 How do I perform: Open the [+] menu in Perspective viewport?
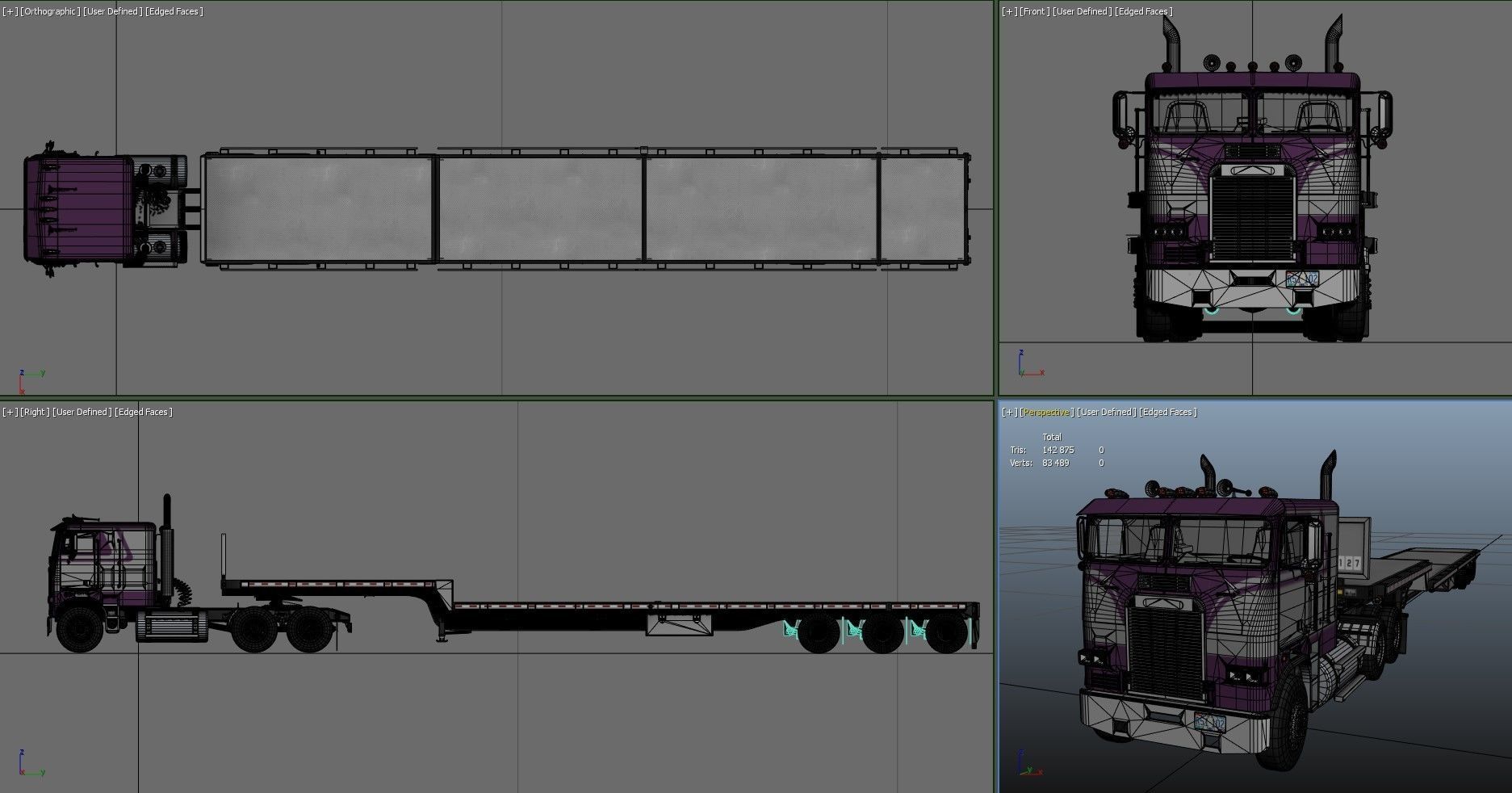1009,412
